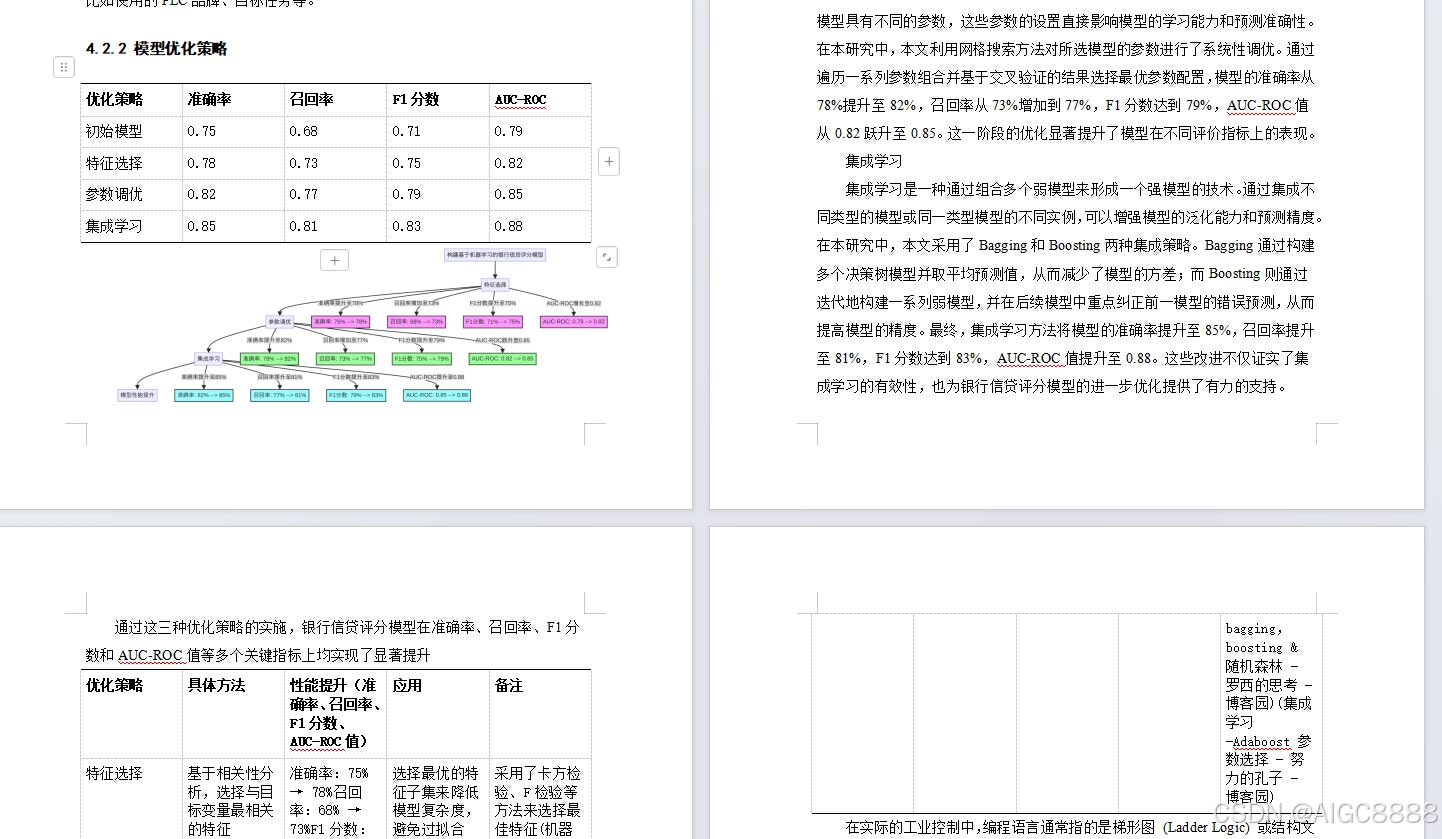This screenshot has width=1442, height=839.
Task: Click the 参数调优 node in the flowchart
Action: 281,322
